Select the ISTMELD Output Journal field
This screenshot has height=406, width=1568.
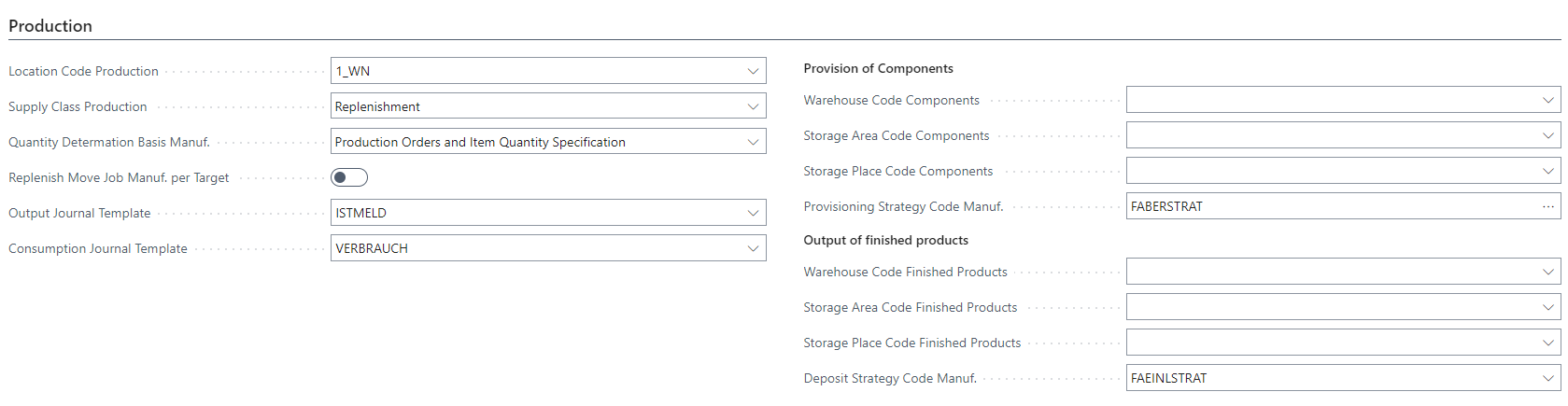[x=532, y=213]
